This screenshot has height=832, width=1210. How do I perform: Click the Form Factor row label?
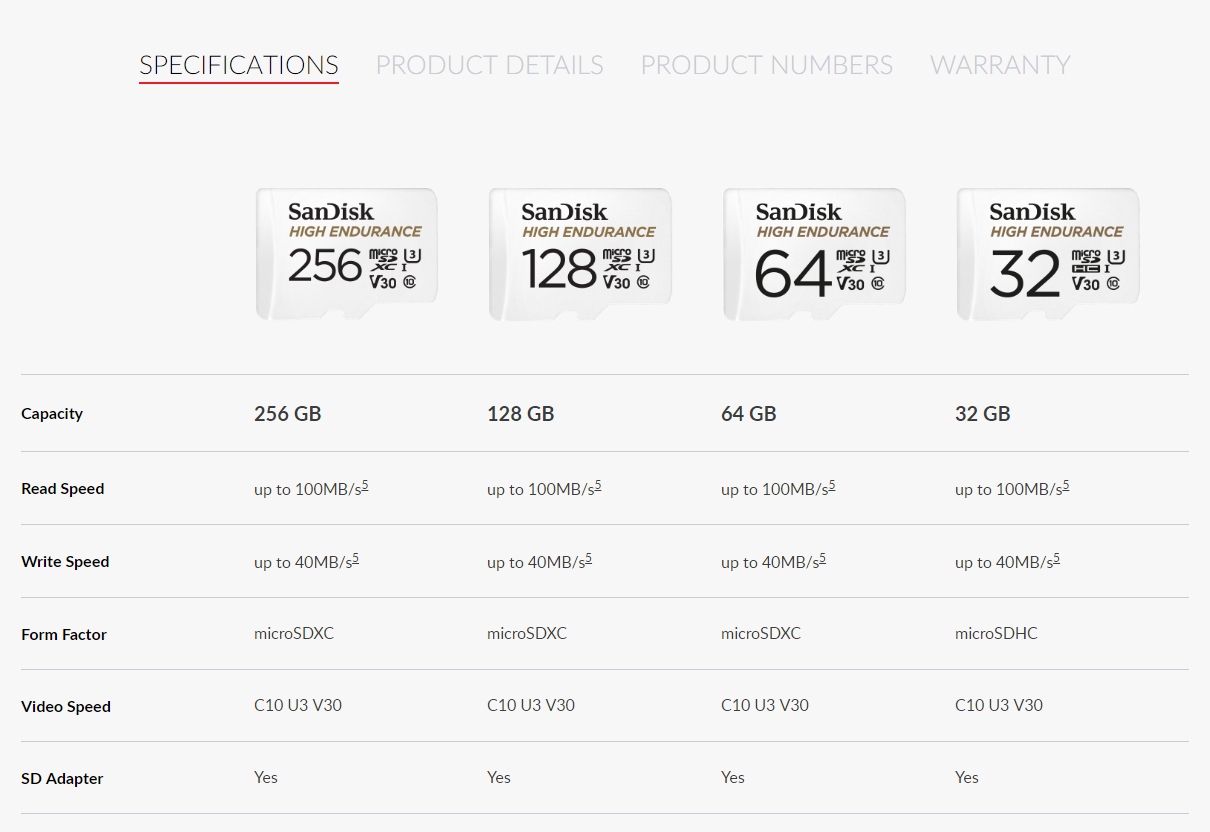(64, 634)
